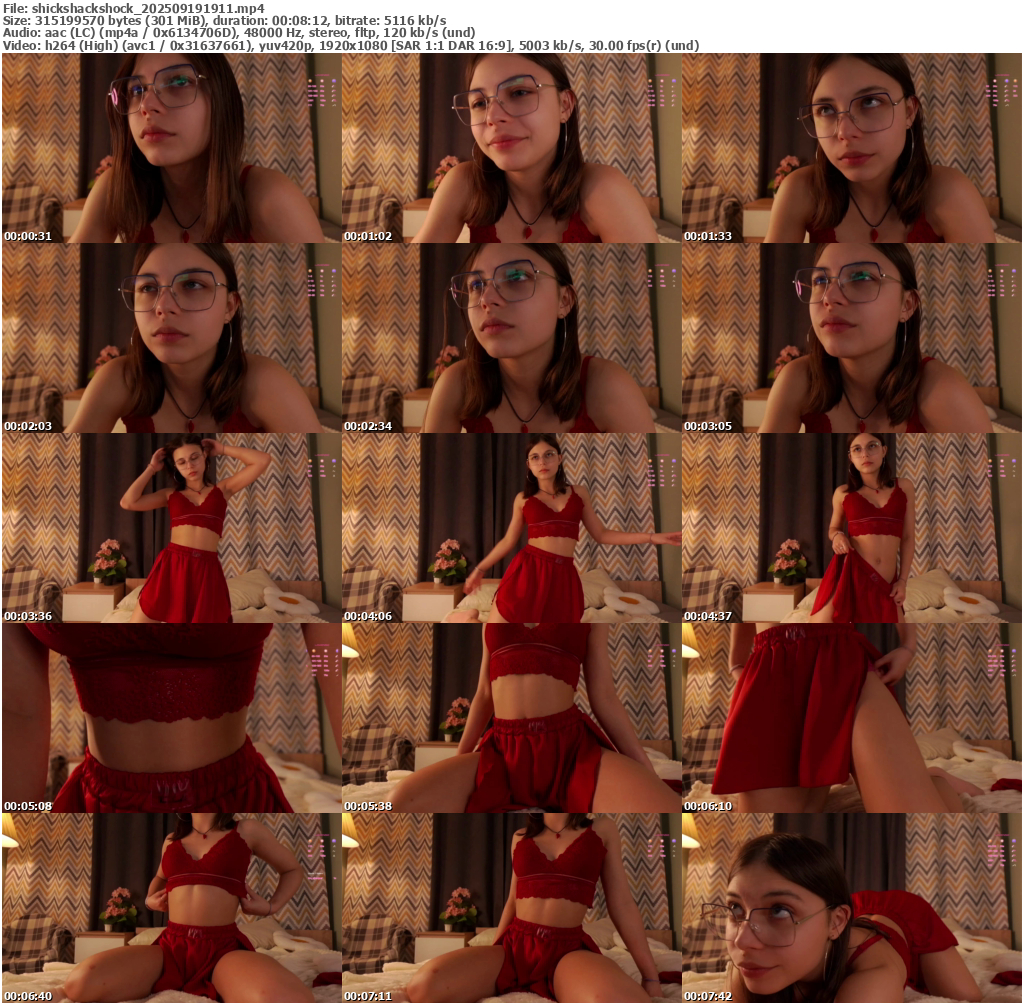Pick the 00:04:06 thumbnail
The width and height of the screenshot is (1024, 1003).
511,528
